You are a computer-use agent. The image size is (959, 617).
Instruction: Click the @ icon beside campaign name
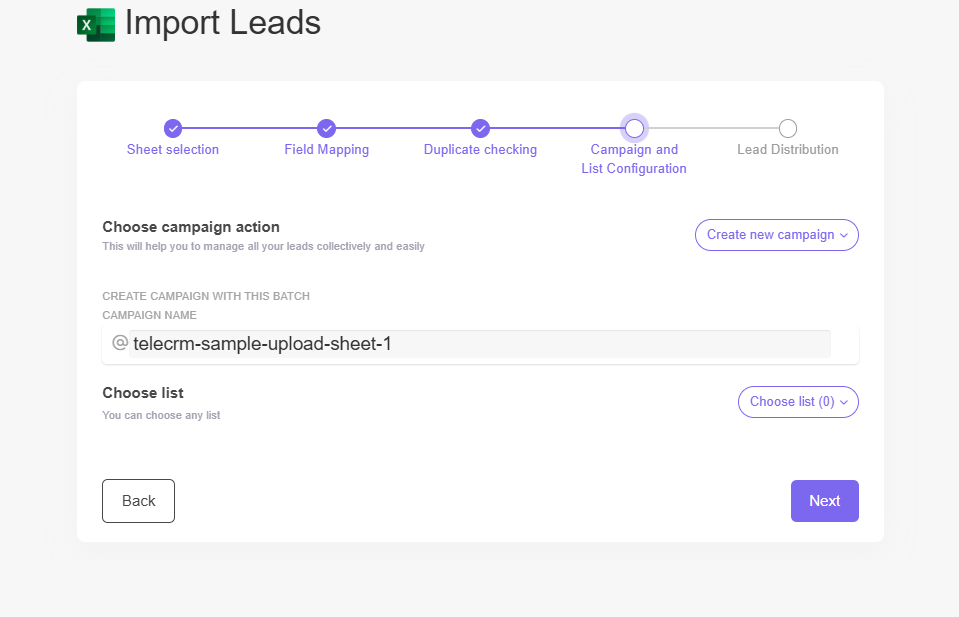(119, 343)
